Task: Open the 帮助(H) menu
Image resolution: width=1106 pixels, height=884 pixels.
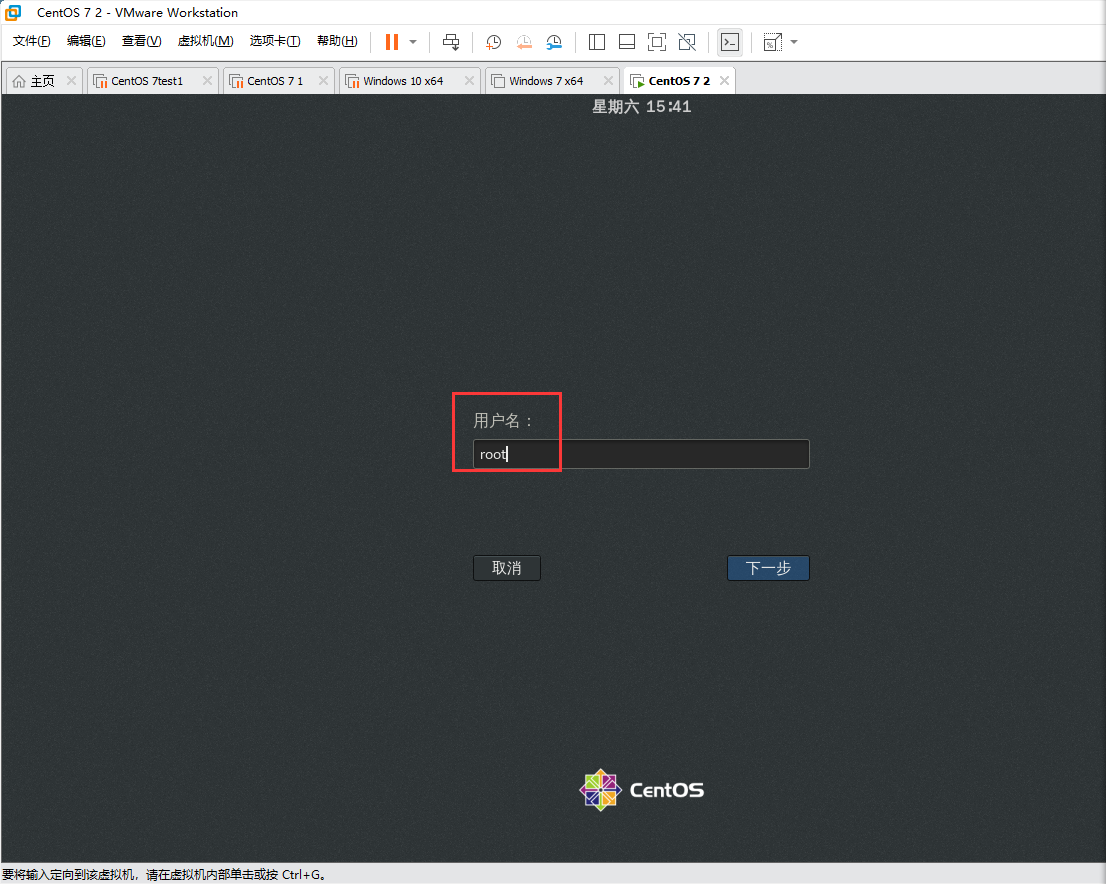Action: coord(337,41)
